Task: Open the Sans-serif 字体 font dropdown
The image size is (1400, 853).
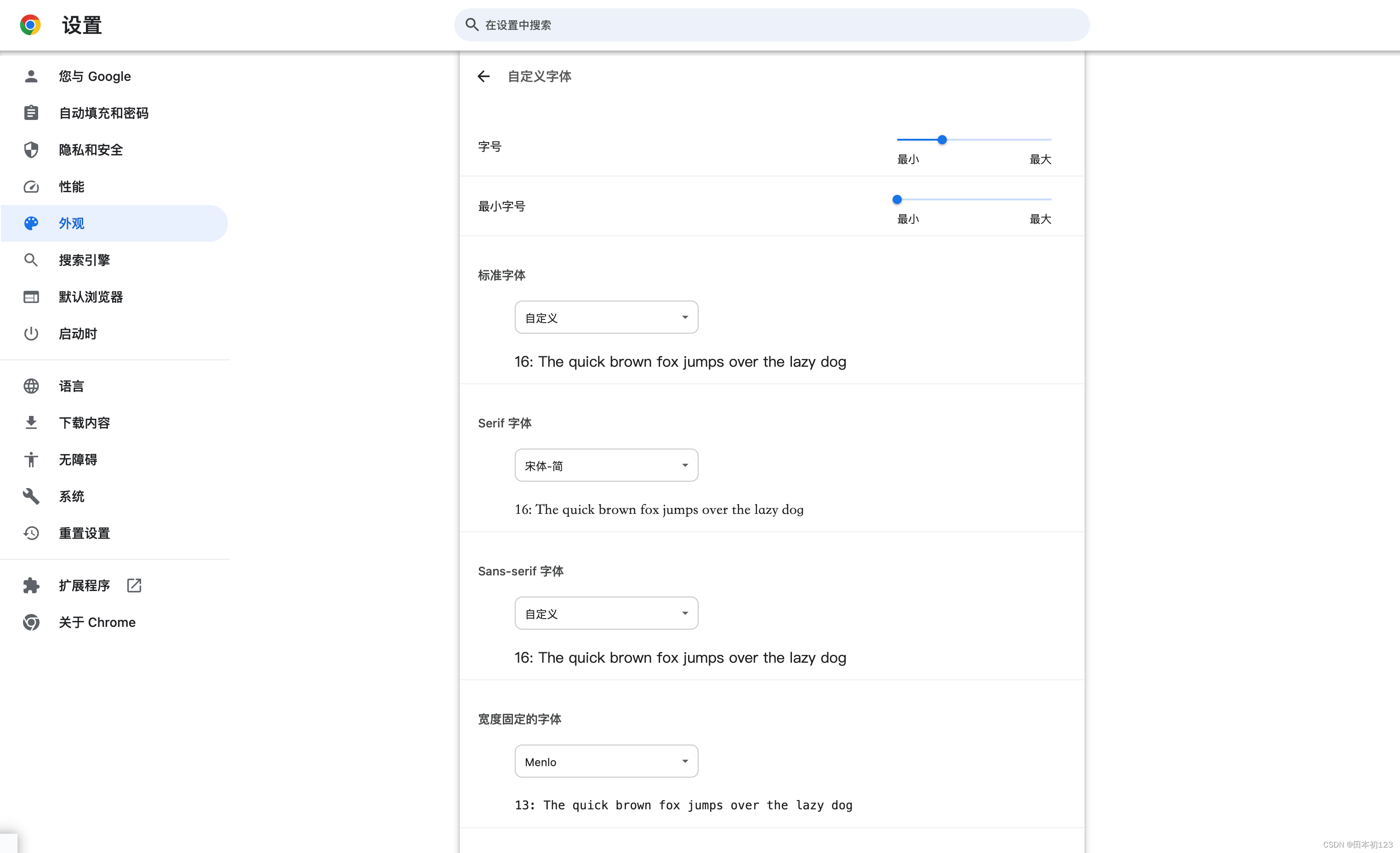Action: 606,613
